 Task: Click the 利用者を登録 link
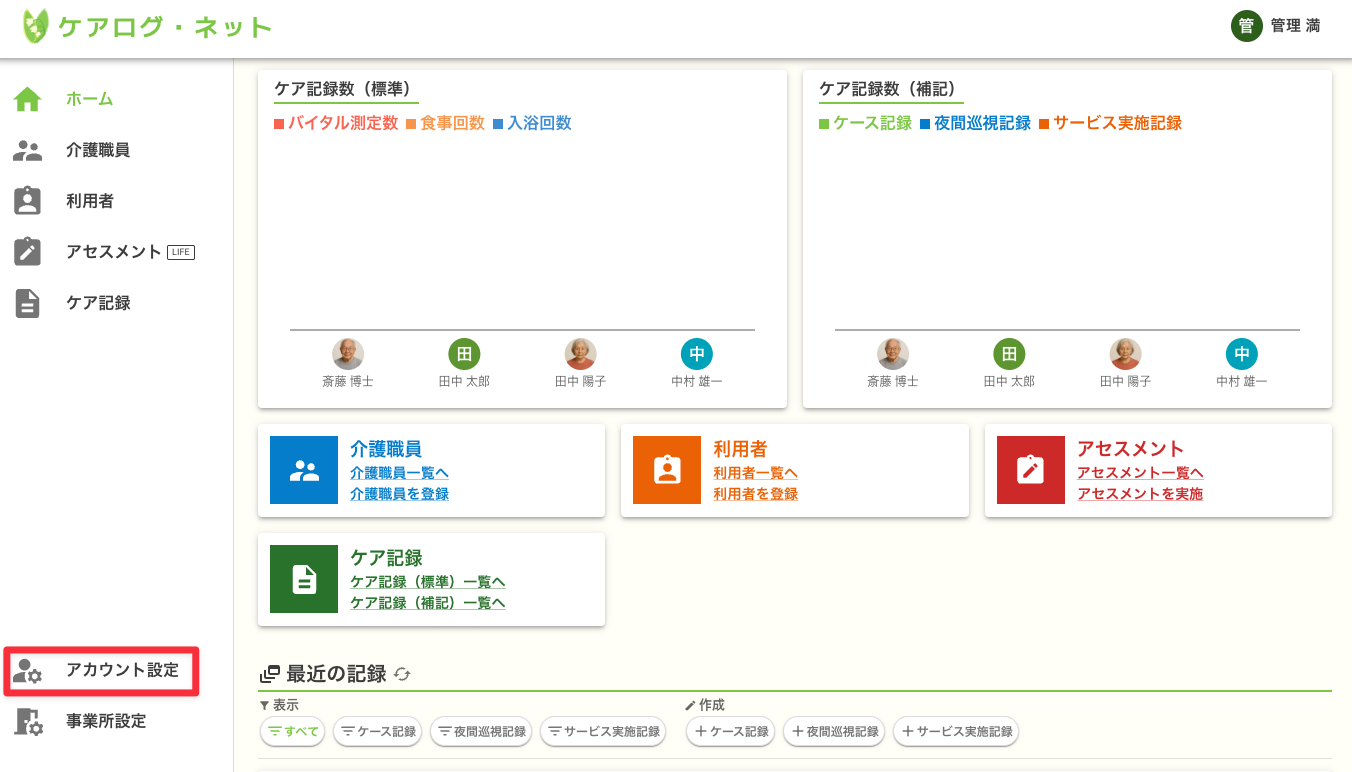coord(755,494)
